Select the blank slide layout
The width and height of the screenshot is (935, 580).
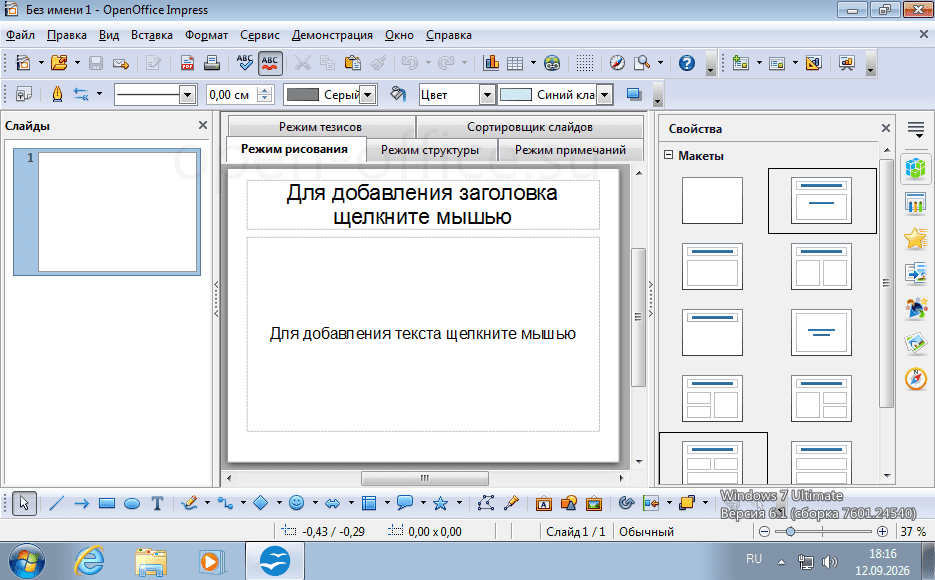pos(712,200)
